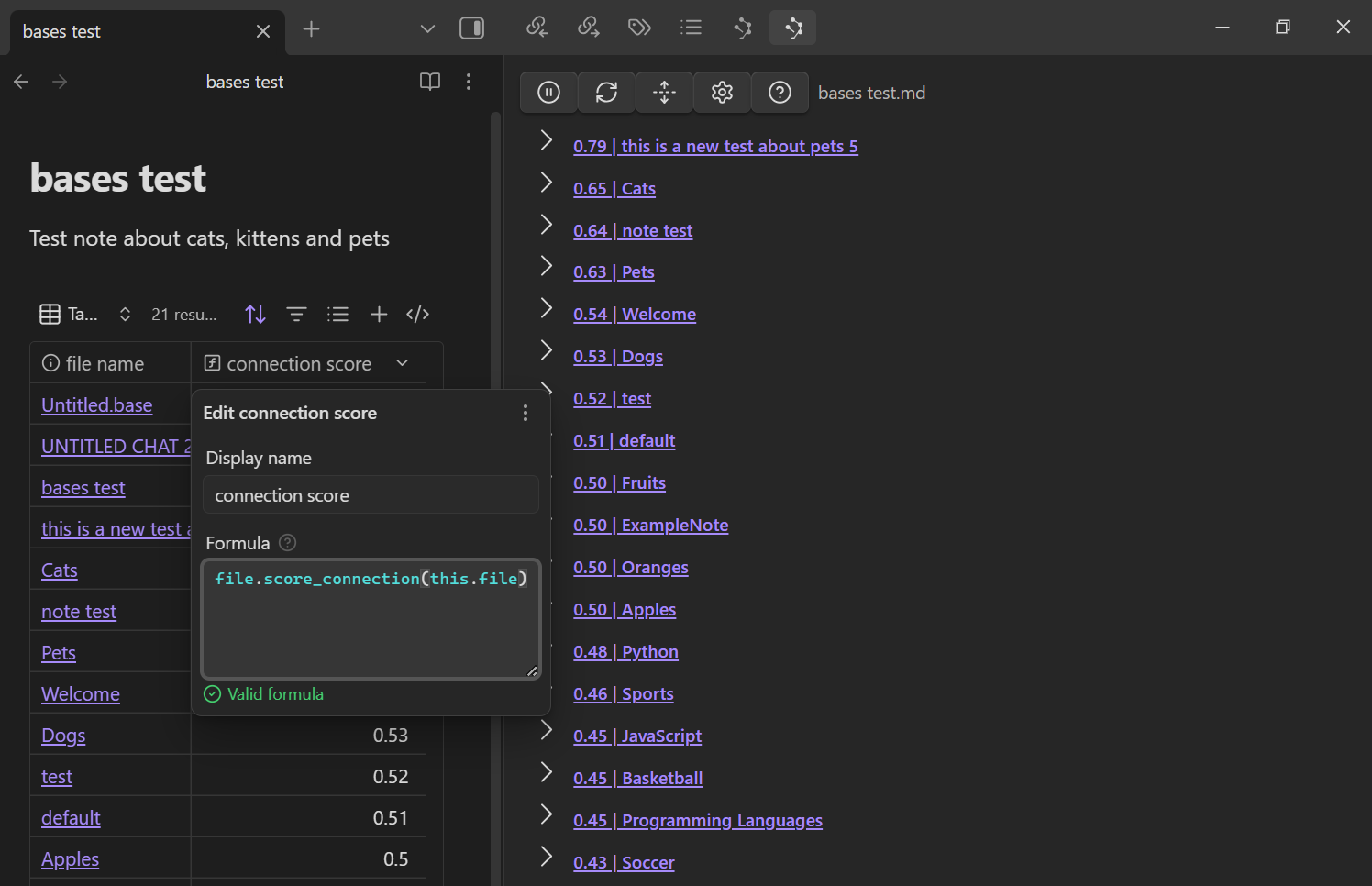Open the outline tab in the sidebar header
The height and width of the screenshot is (886, 1372).
tap(691, 28)
